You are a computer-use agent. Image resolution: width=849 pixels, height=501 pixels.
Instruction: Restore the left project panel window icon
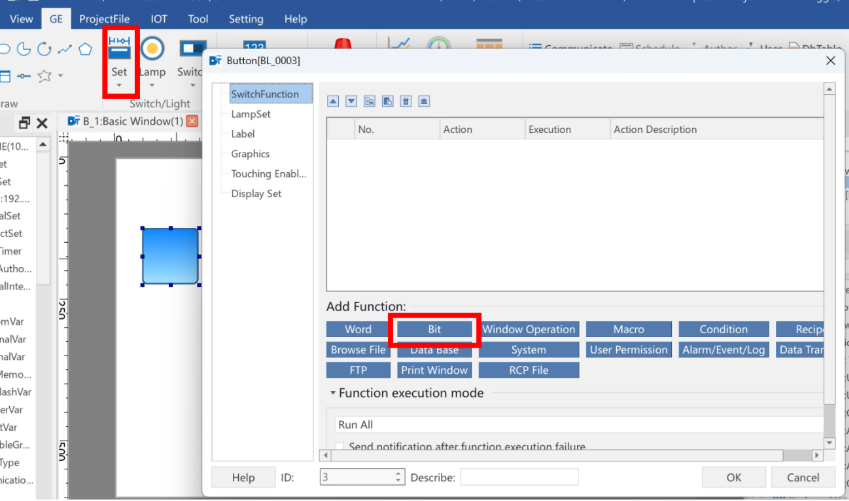click(24, 123)
